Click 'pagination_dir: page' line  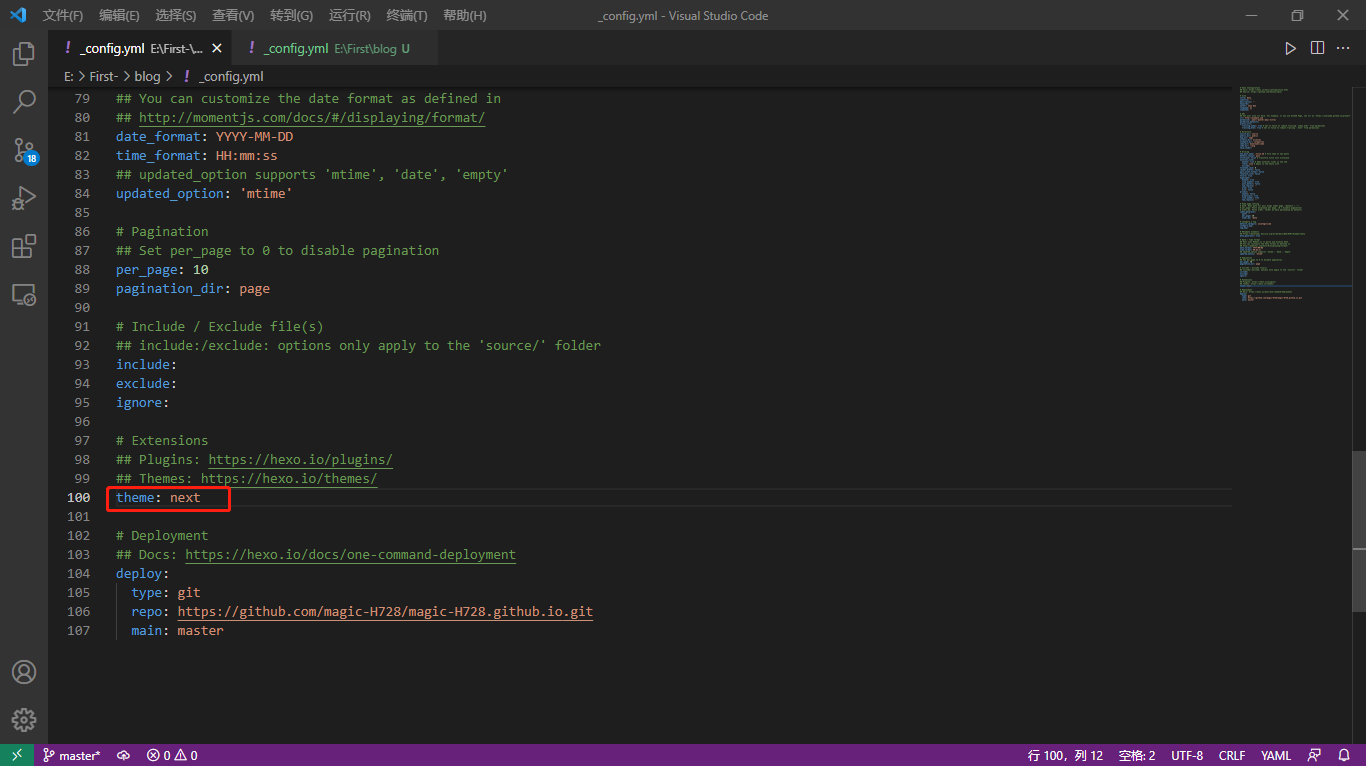193,289
